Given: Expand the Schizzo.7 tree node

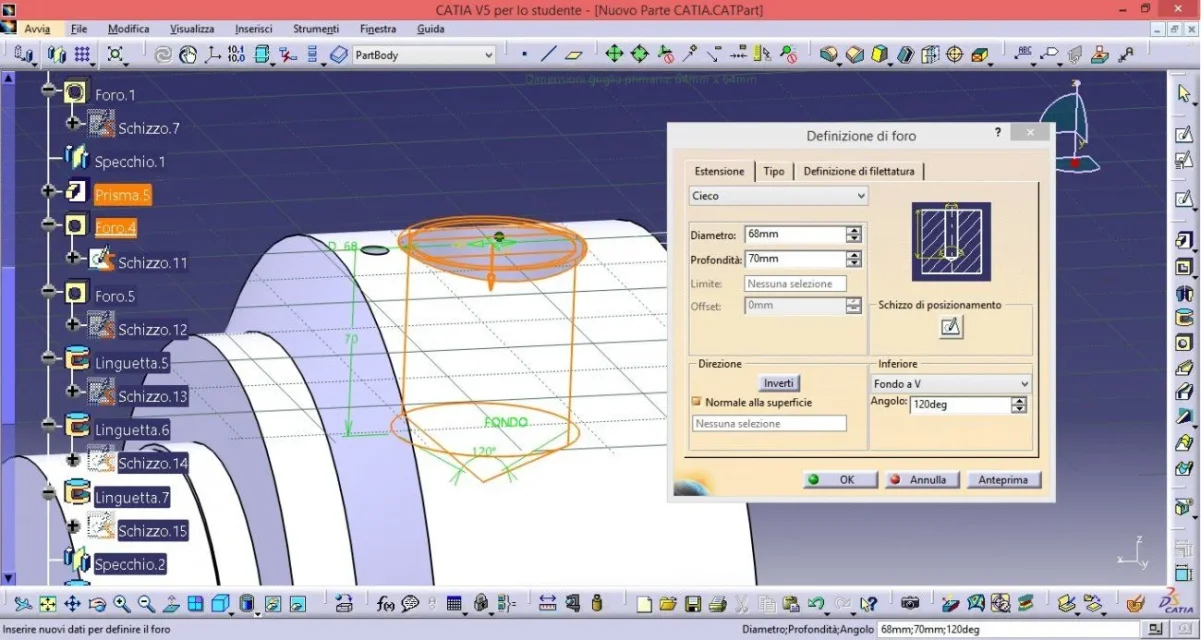Looking at the screenshot, I should pos(72,123).
